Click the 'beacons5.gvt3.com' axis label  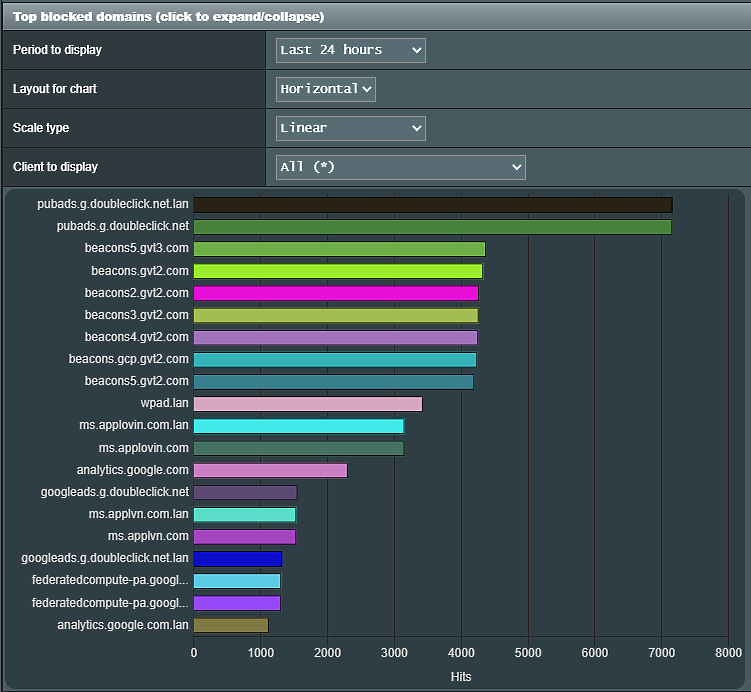tap(137, 248)
